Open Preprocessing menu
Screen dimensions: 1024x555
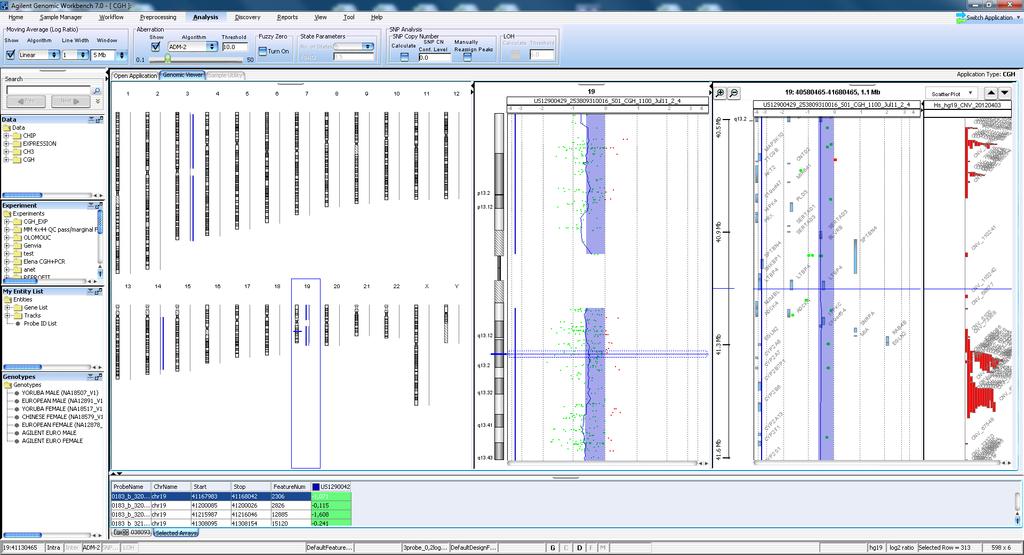click(x=158, y=17)
